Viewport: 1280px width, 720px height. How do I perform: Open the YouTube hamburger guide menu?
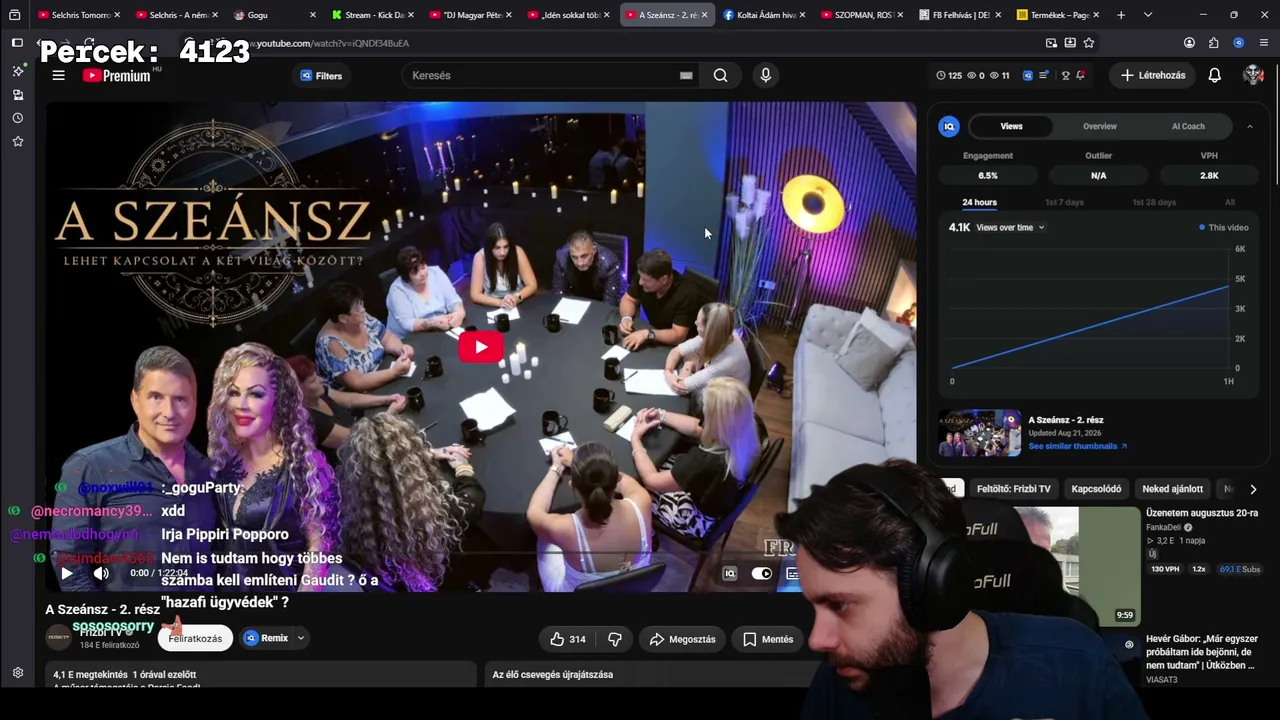pos(59,75)
